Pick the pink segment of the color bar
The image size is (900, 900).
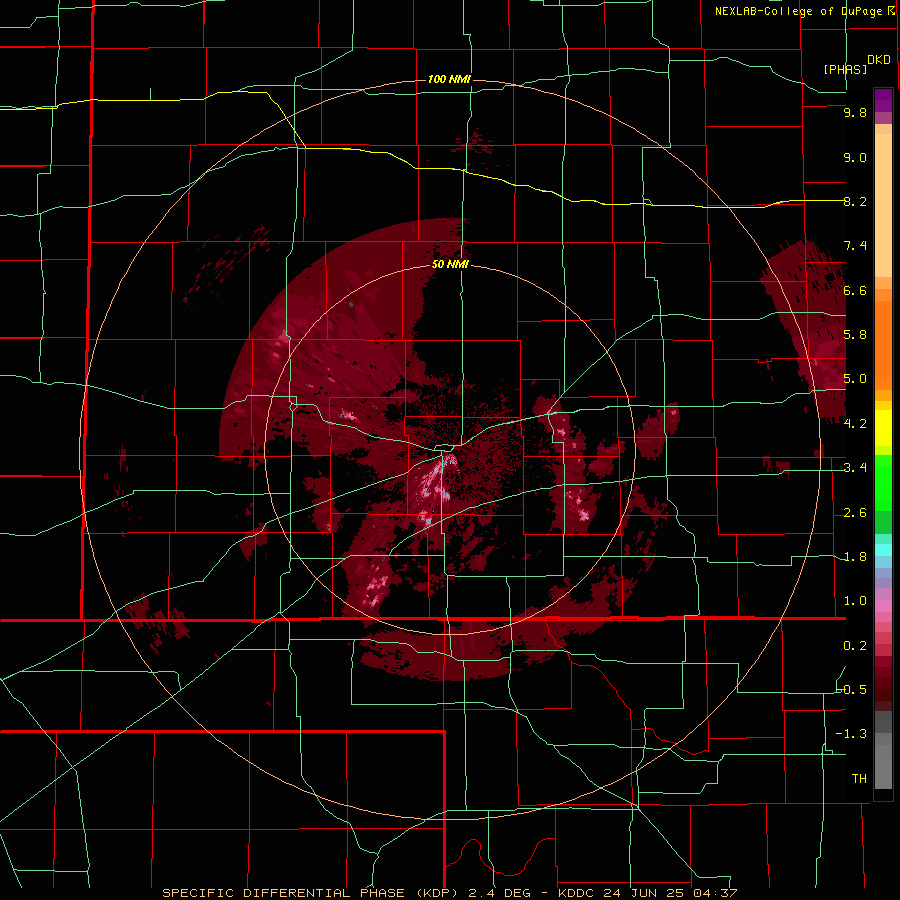[x=883, y=606]
